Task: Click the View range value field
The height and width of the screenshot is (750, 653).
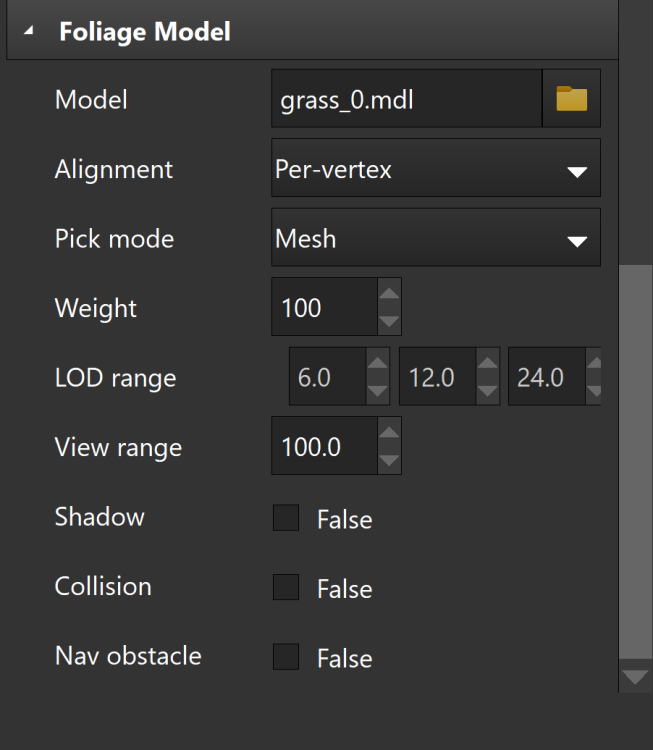Action: pos(323,446)
